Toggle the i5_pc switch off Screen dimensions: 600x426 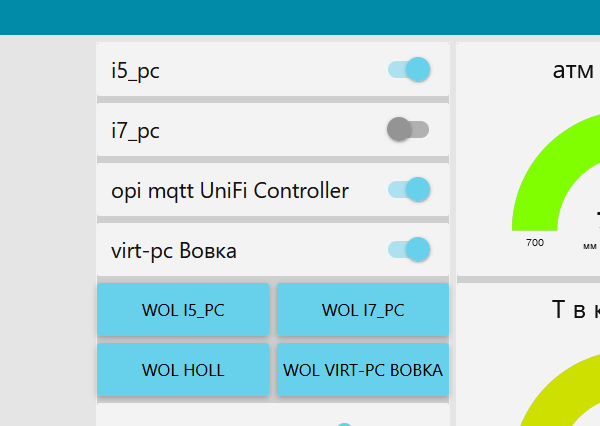click(409, 70)
